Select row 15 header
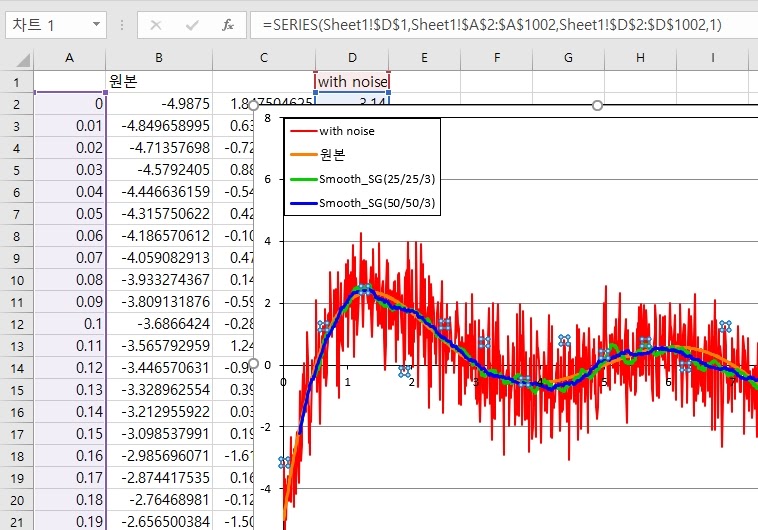The height and width of the screenshot is (530, 758). [x=16, y=390]
